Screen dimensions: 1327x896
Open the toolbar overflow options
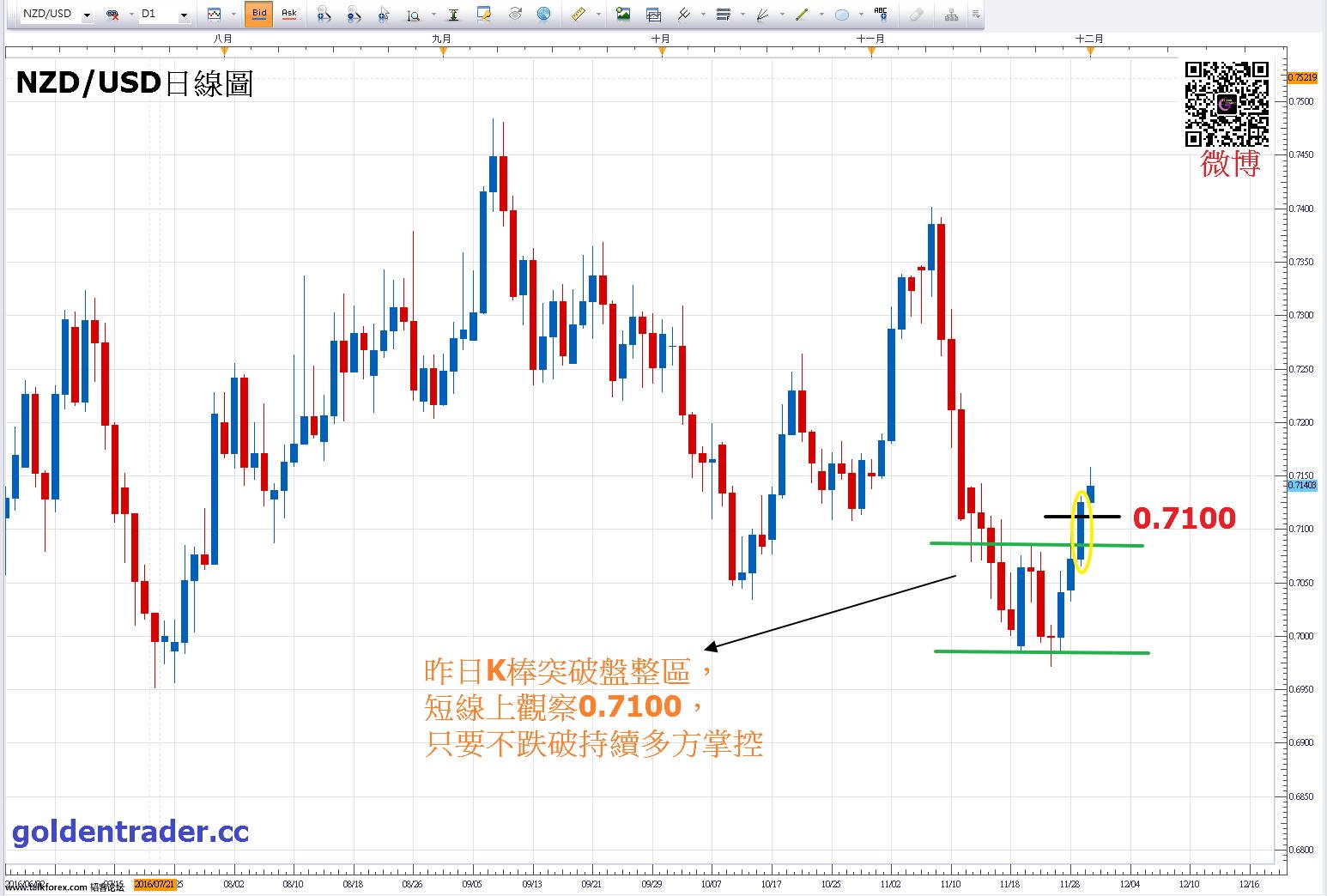tap(976, 15)
